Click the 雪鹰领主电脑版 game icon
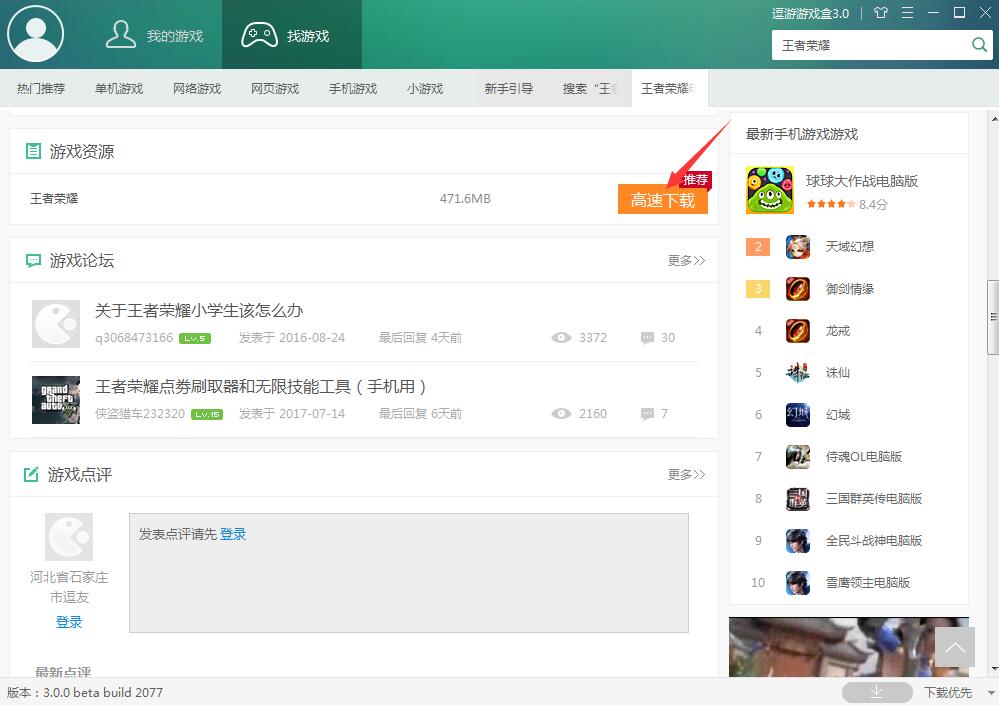999x705 pixels. click(x=798, y=583)
